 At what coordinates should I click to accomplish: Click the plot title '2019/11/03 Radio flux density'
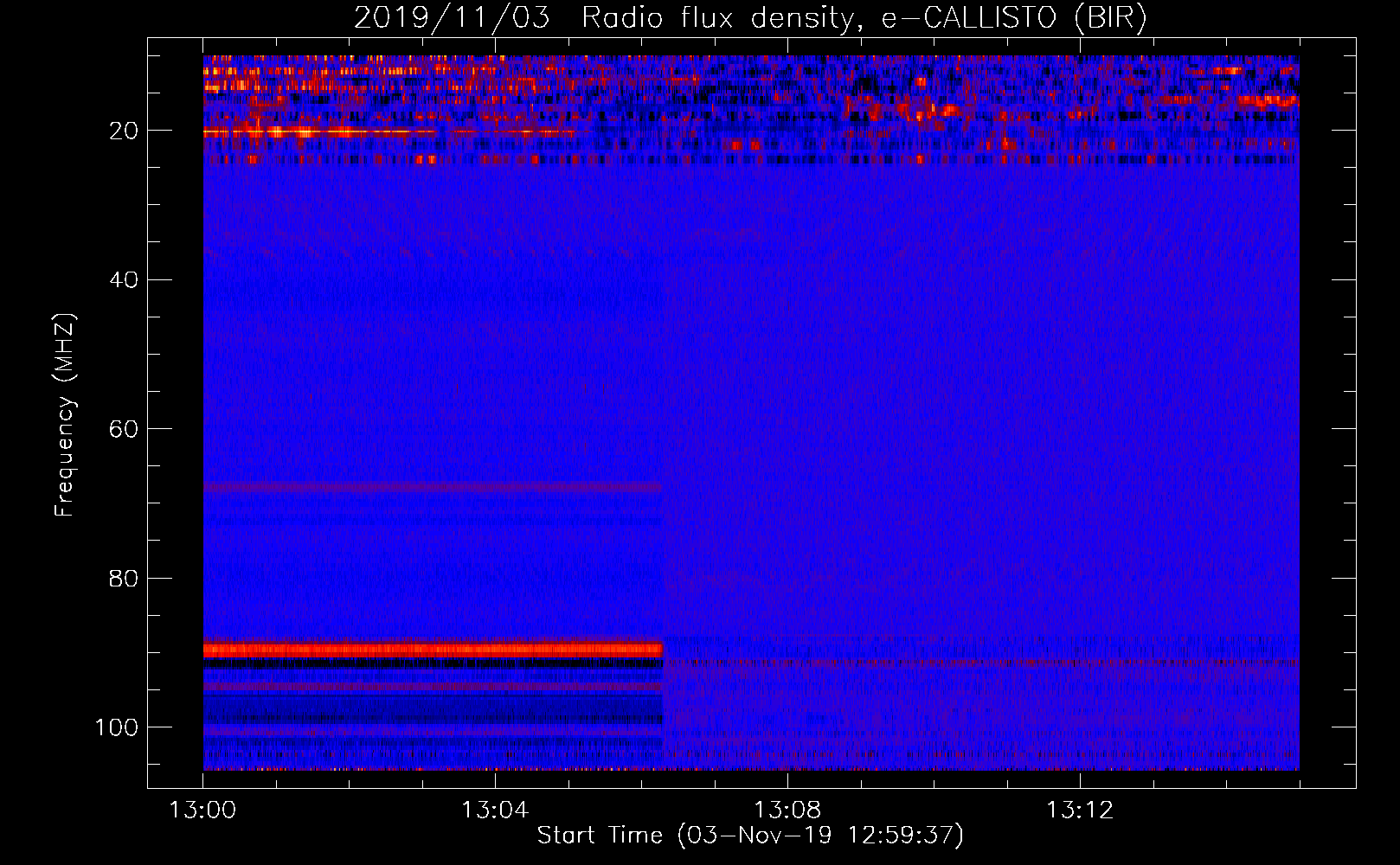pyautogui.click(x=750, y=17)
